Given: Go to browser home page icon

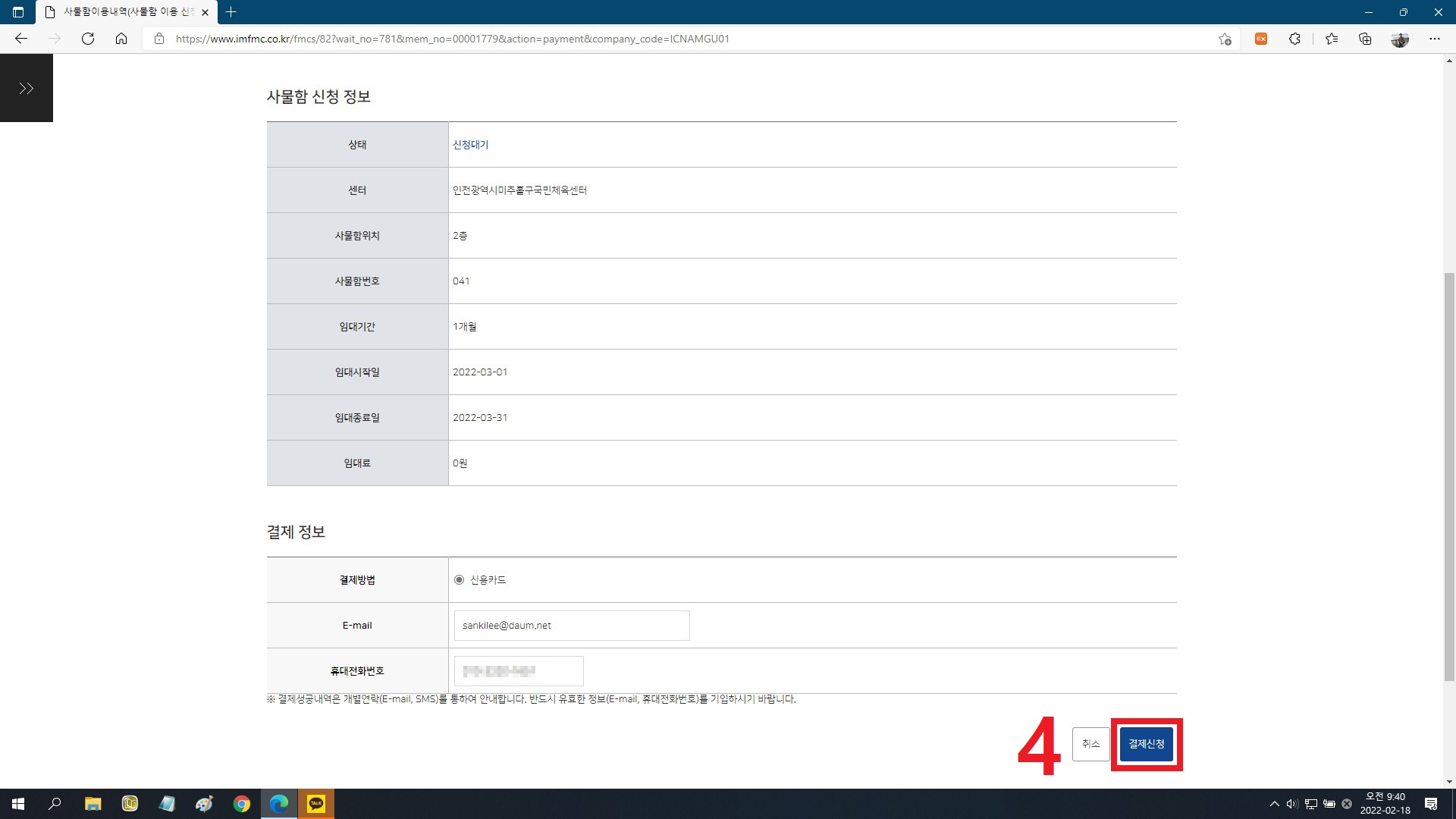Looking at the screenshot, I should coord(121,39).
